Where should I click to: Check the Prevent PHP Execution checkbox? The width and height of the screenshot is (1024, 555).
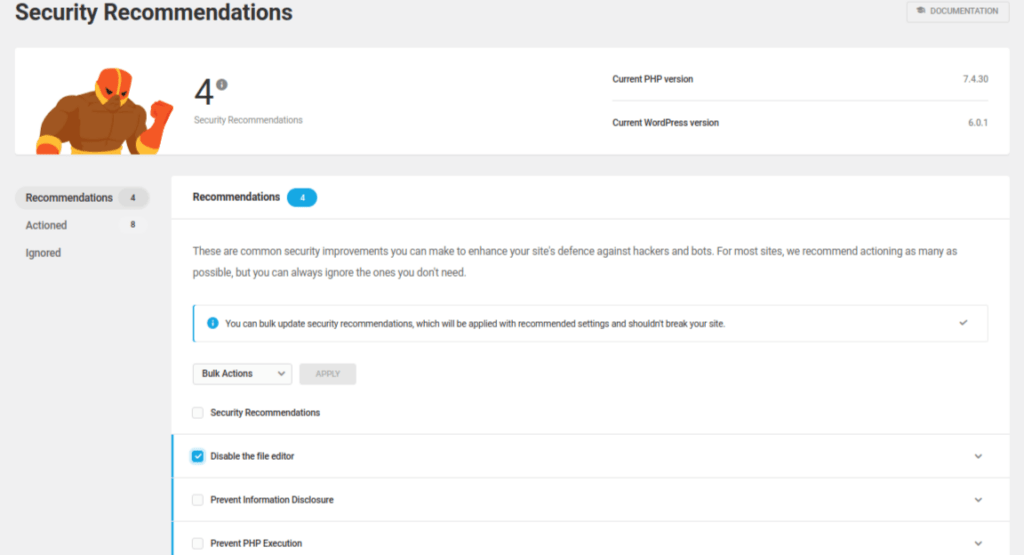tap(198, 543)
